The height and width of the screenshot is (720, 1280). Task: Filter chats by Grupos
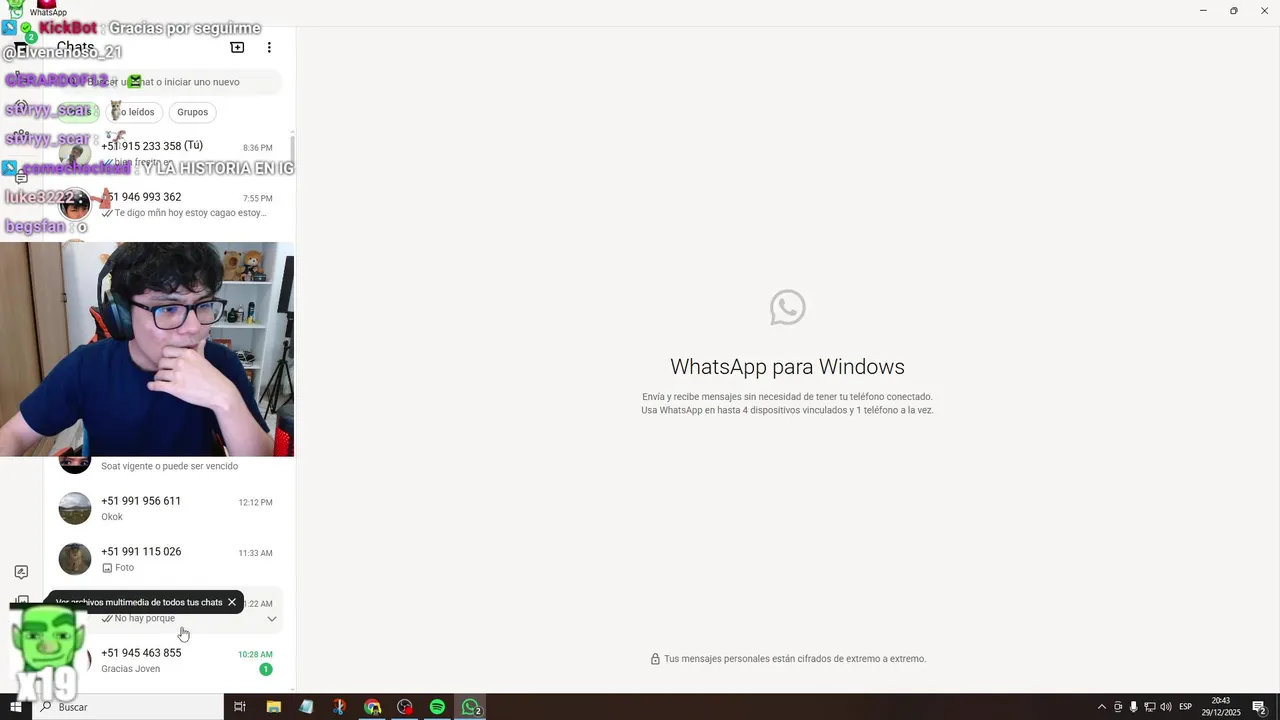[x=192, y=112]
